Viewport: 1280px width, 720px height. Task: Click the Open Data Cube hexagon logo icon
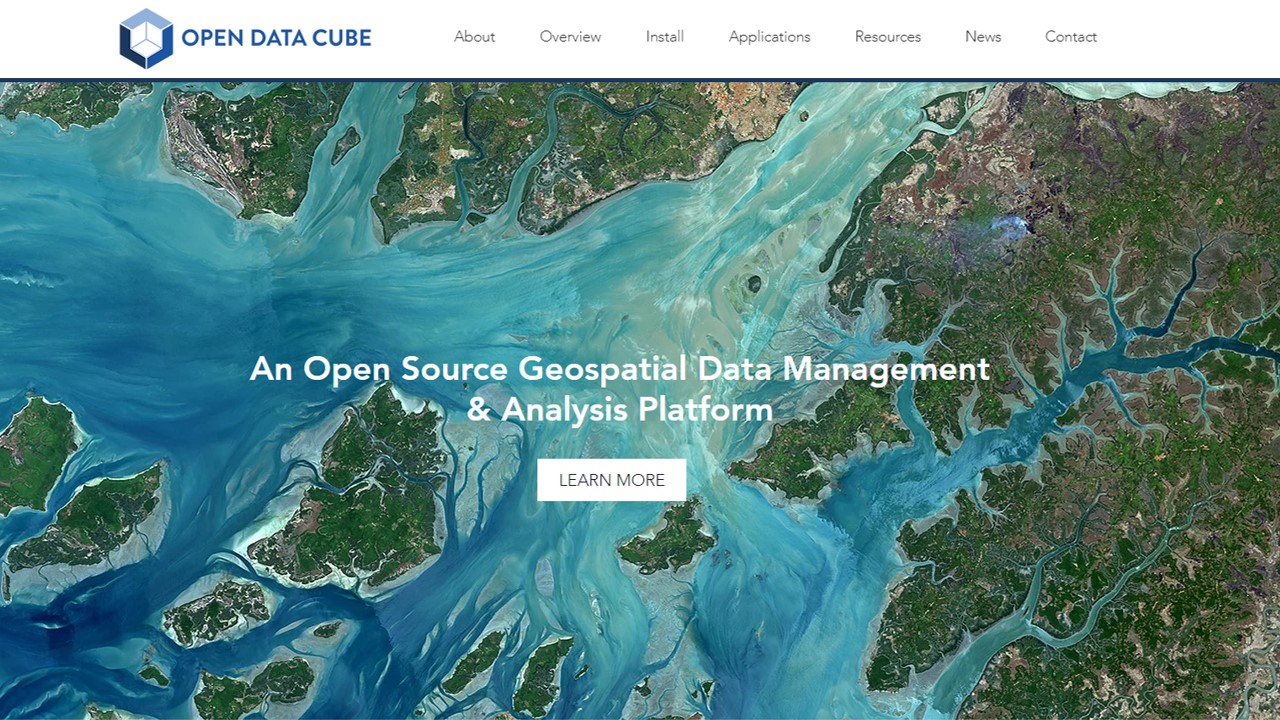146,38
